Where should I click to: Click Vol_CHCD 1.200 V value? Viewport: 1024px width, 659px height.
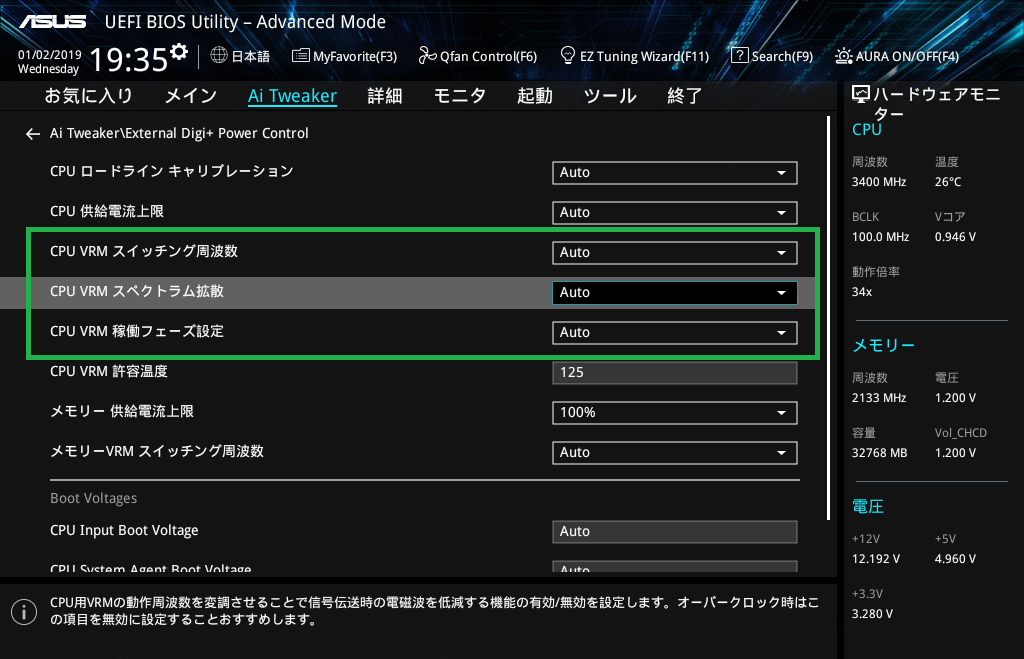point(955,453)
